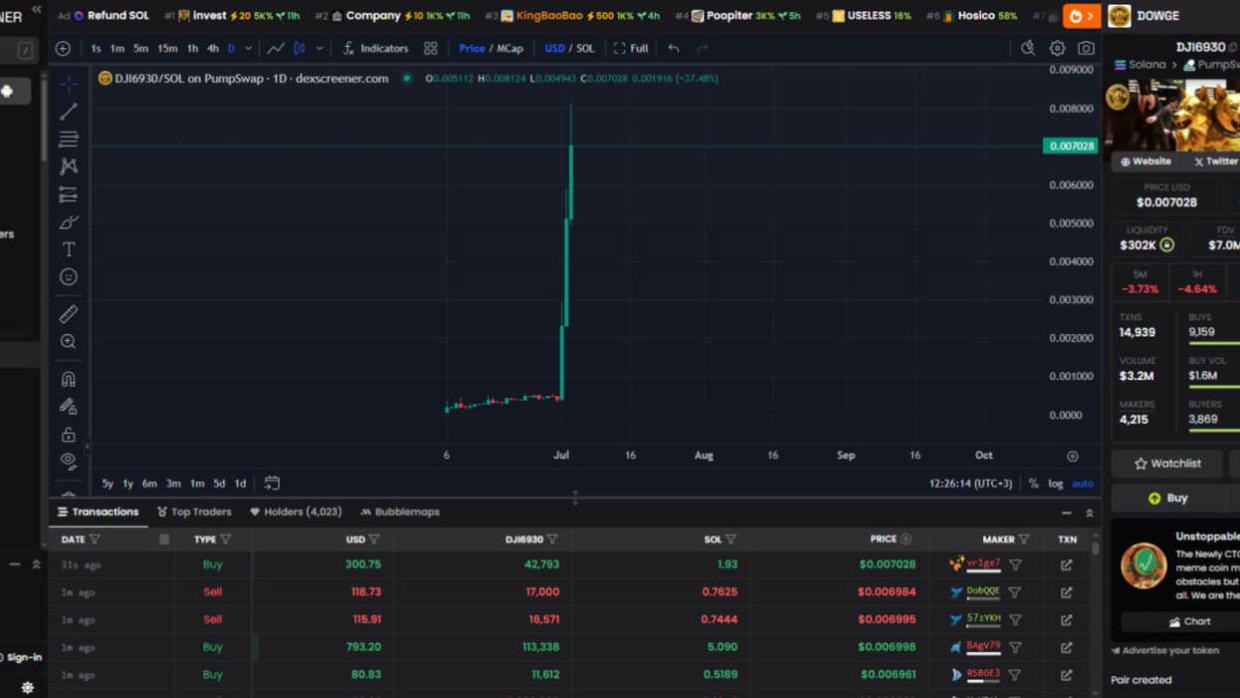Collapse the transactions panel with minus icon
Screen dimensions: 1240x698
click(1066, 513)
